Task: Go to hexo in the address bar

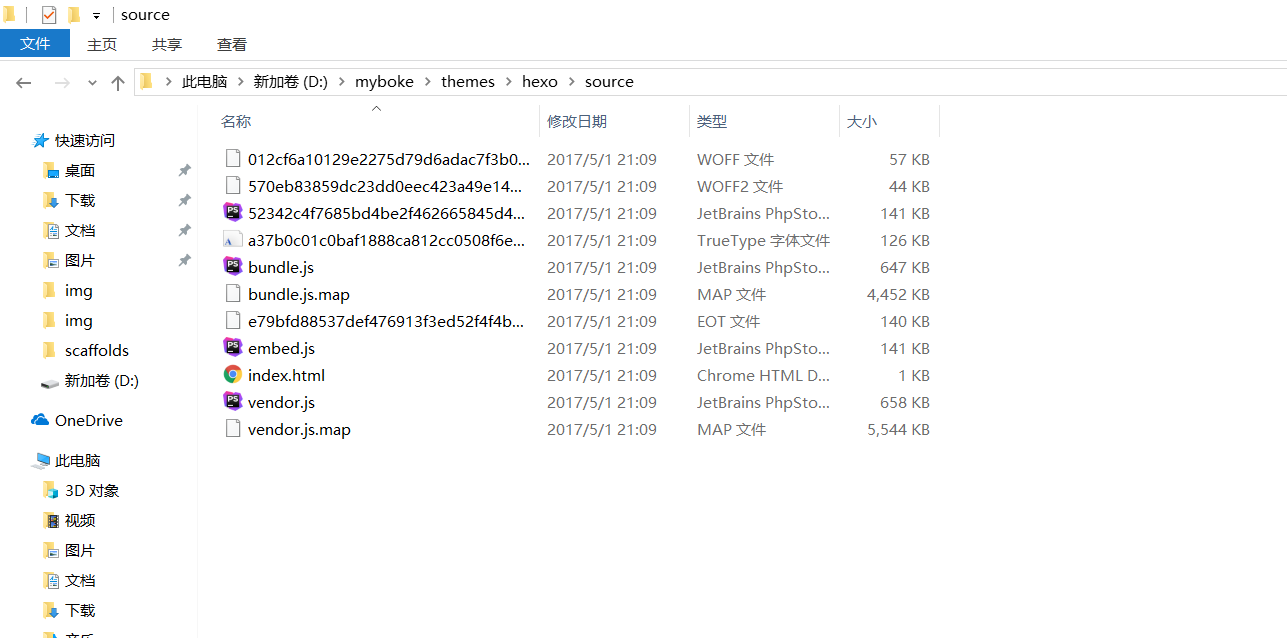Action: 540,82
